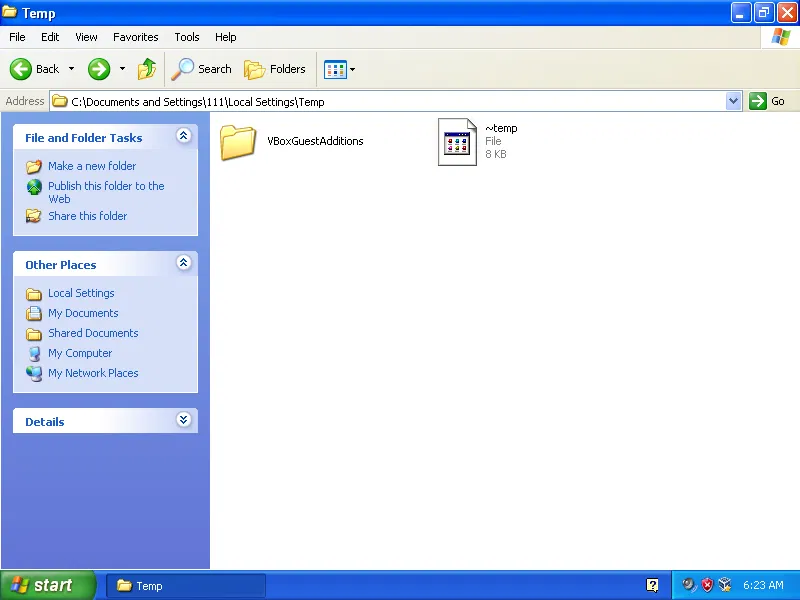Click the Make a new folder icon
800x600 pixels.
point(34,166)
